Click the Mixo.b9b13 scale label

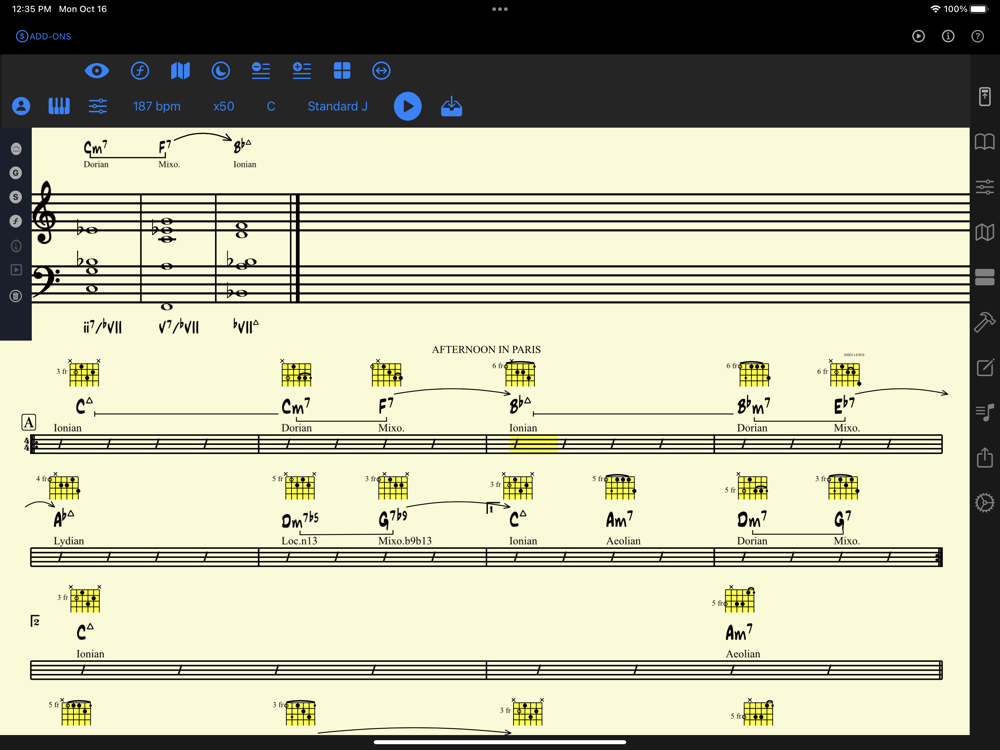click(x=405, y=541)
